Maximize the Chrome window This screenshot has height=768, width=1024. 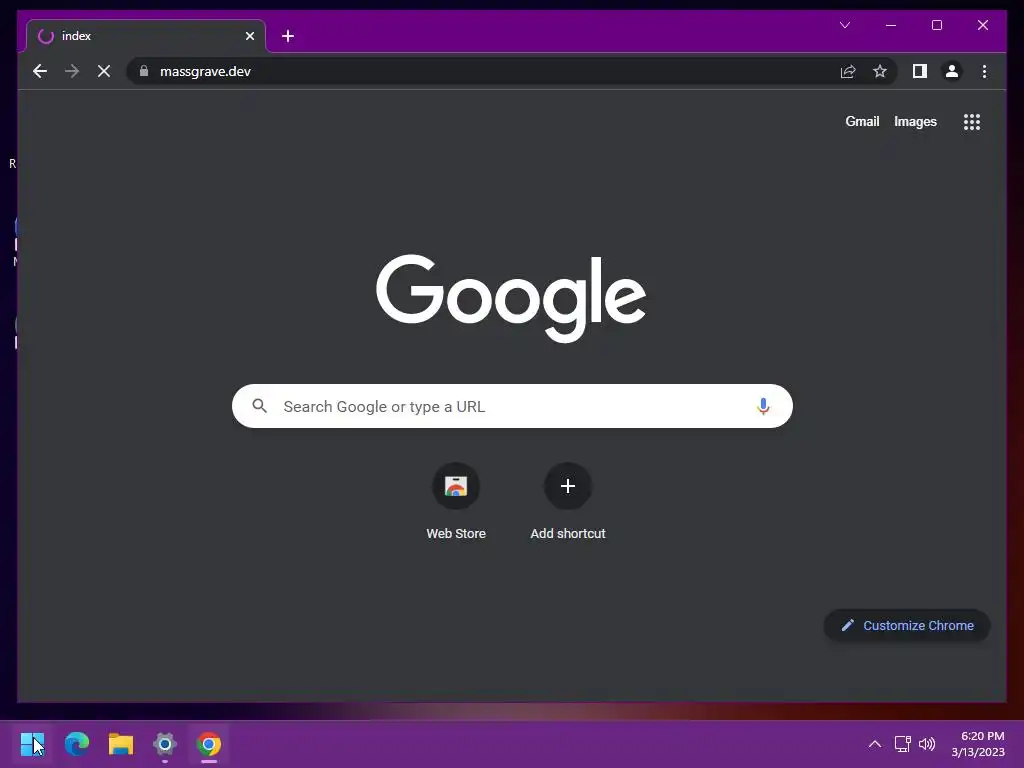point(936,25)
